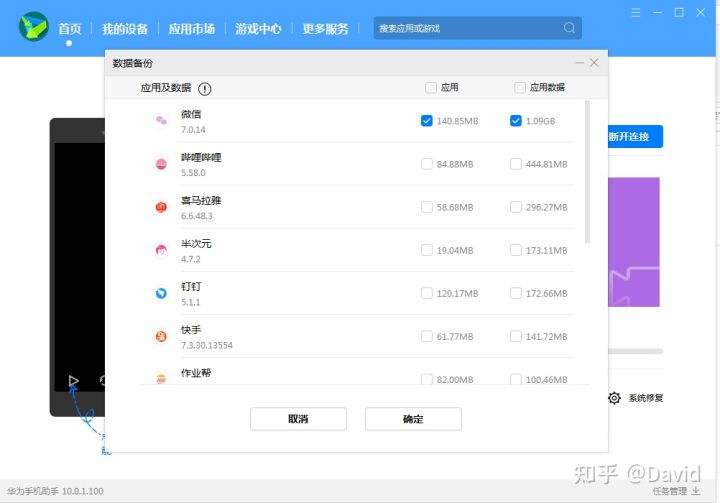
Task: Check 钉钉 app checkbox 120.17MB
Action: [427, 293]
